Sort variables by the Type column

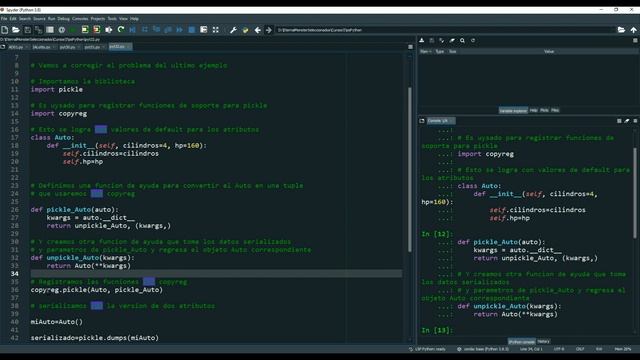point(440,51)
